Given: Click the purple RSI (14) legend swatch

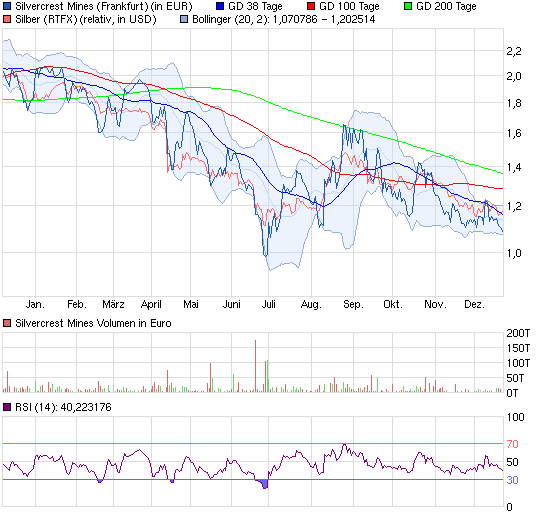Looking at the screenshot, I should pyautogui.click(x=7, y=407).
